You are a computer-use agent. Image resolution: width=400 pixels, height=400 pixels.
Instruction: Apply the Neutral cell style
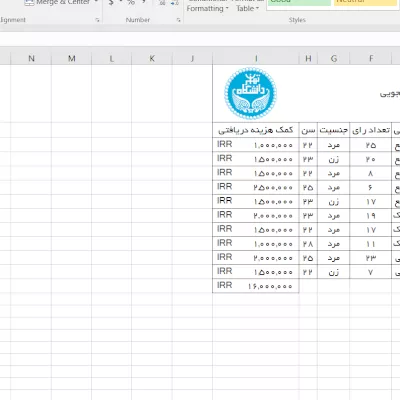coord(366,3)
